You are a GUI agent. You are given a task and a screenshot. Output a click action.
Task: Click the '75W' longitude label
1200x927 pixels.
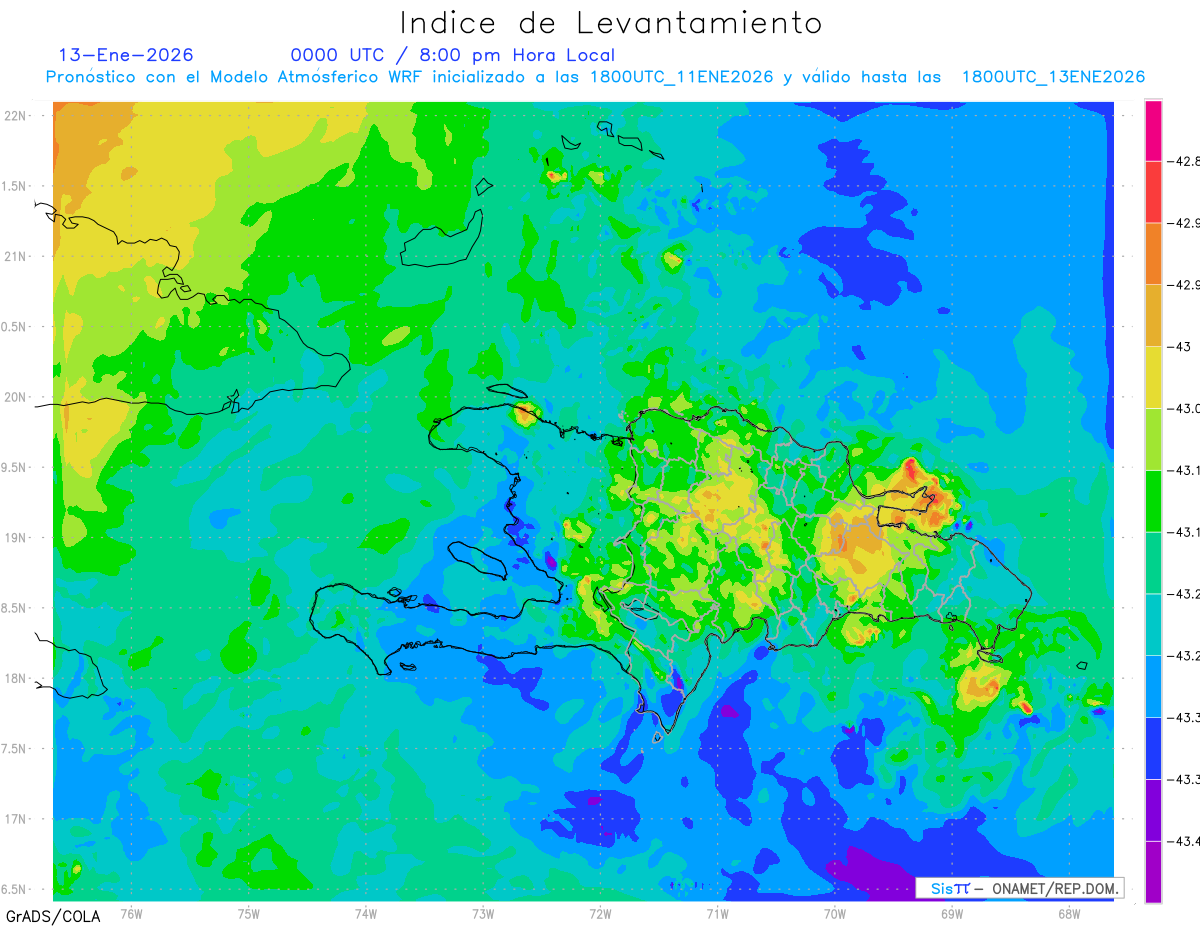[x=248, y=912]
